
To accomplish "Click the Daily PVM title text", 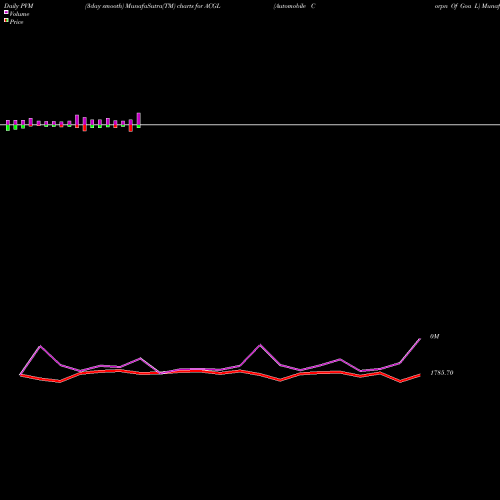I will click(x=19, y=6).
